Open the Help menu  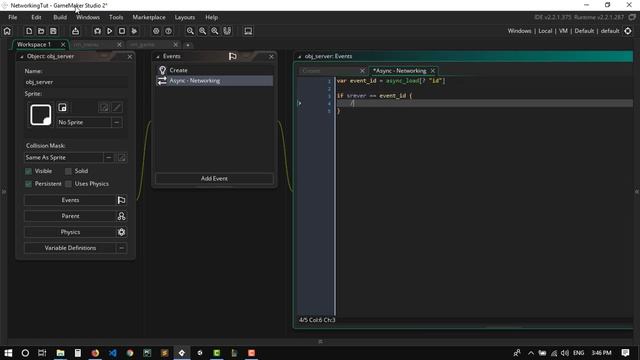(x=211, y=17)
